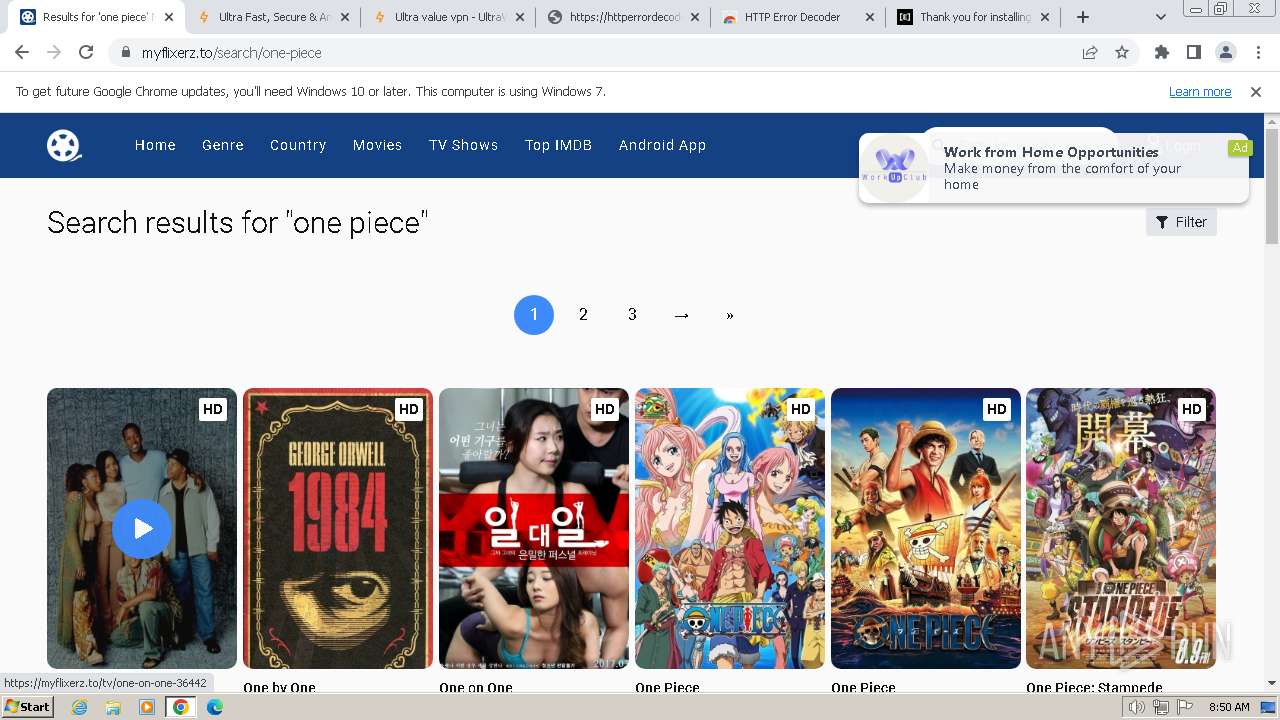Open the Country menu

[298, 145]
